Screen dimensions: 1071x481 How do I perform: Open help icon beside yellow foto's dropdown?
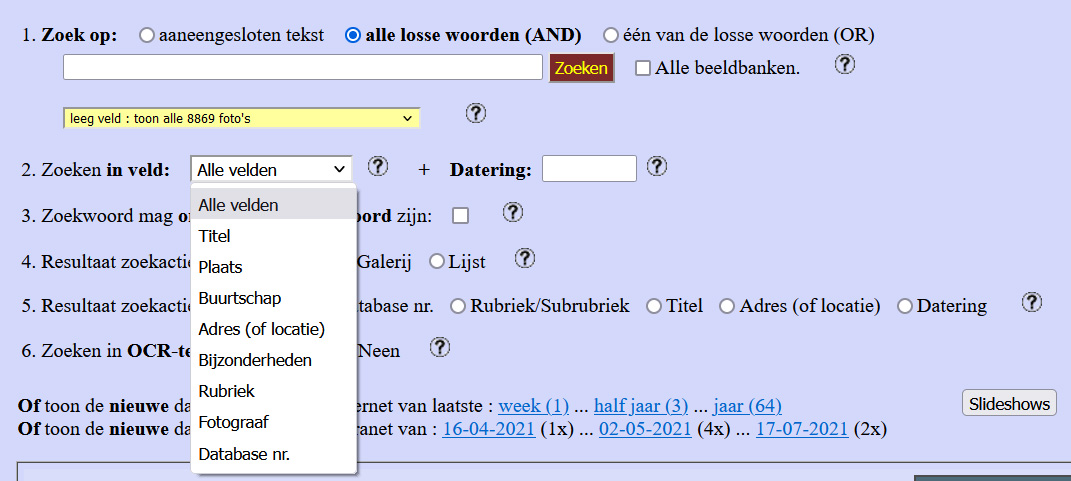(x=475, y=113)
